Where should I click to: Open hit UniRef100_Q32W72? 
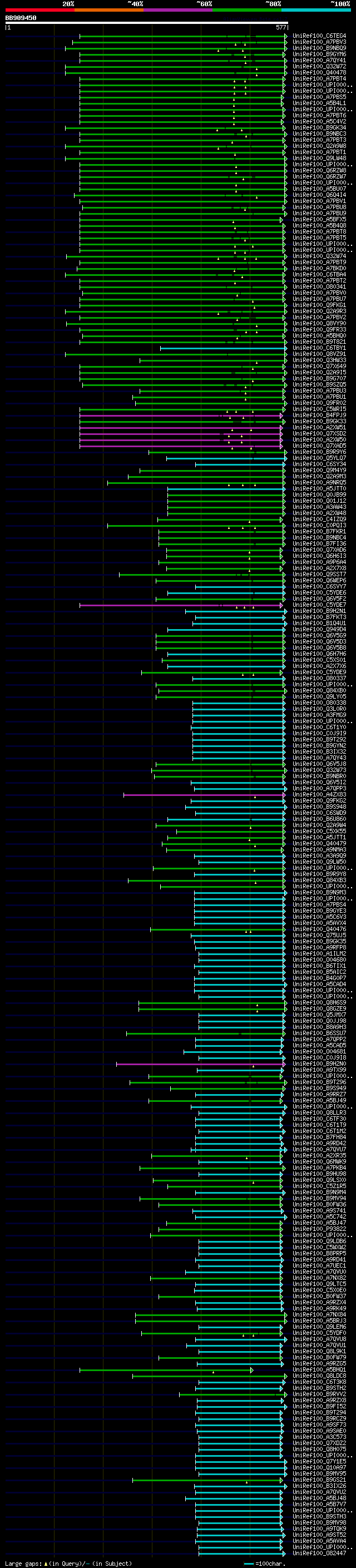(319, 66)
